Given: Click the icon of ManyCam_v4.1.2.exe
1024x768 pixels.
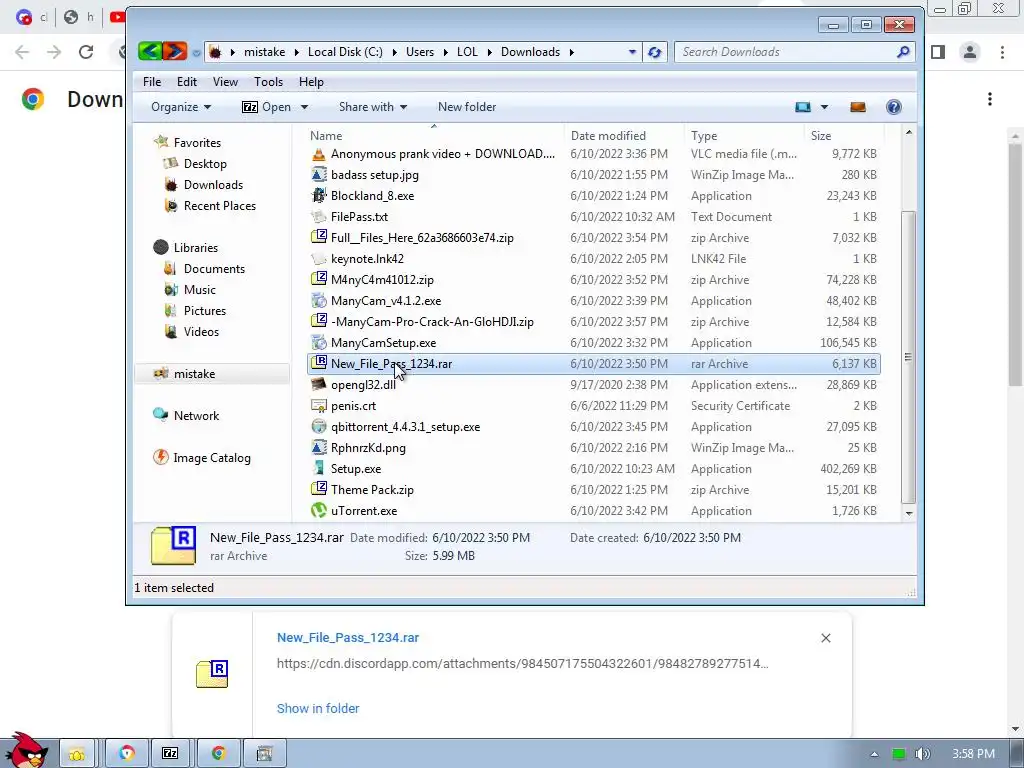Looking at the screenshot, I should pos(319,300).
